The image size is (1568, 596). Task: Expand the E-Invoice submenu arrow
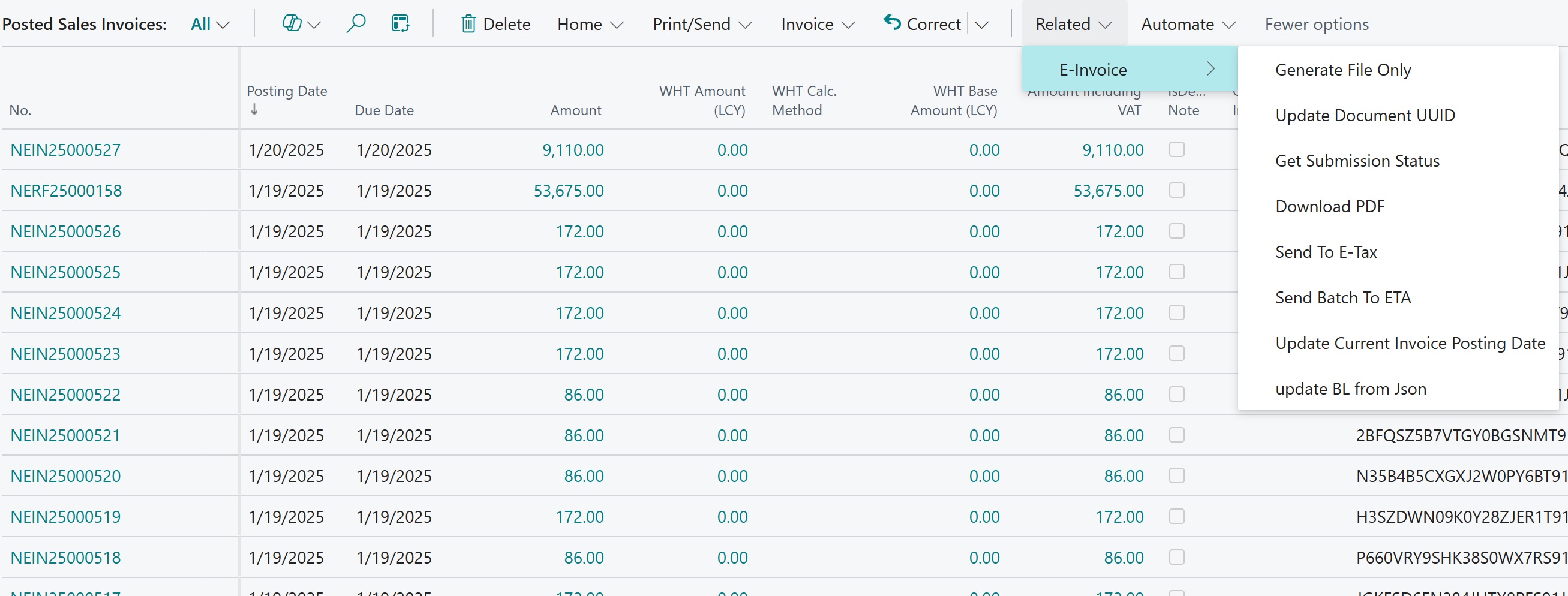[x=1211, y=69]
